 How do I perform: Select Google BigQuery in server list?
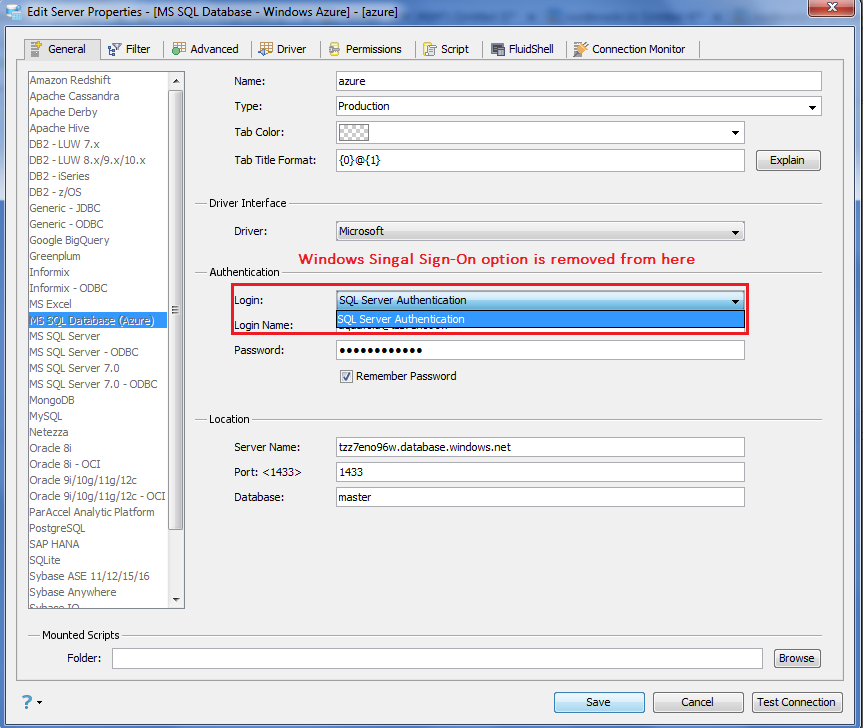(69, 240)
